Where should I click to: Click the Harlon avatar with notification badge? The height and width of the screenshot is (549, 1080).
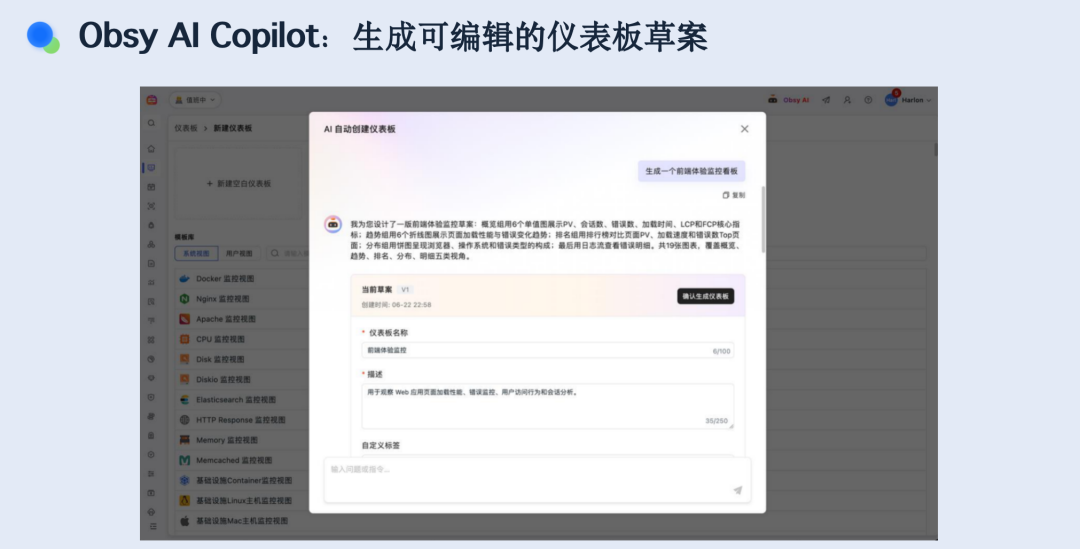892,99
